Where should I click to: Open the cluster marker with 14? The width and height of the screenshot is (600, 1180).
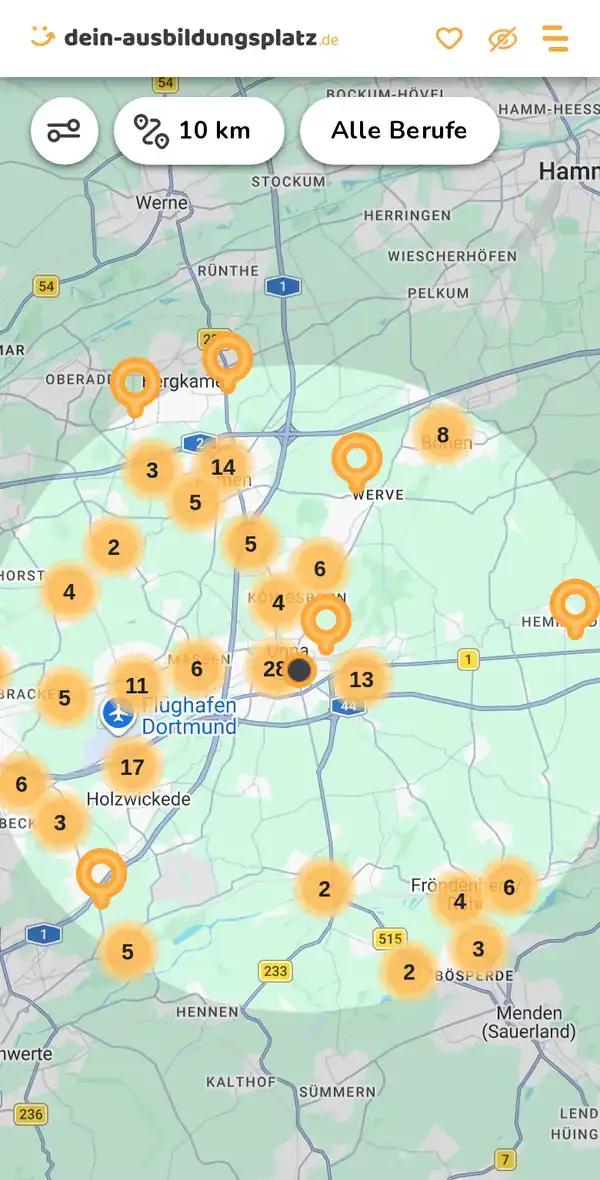tap(223, 467)
